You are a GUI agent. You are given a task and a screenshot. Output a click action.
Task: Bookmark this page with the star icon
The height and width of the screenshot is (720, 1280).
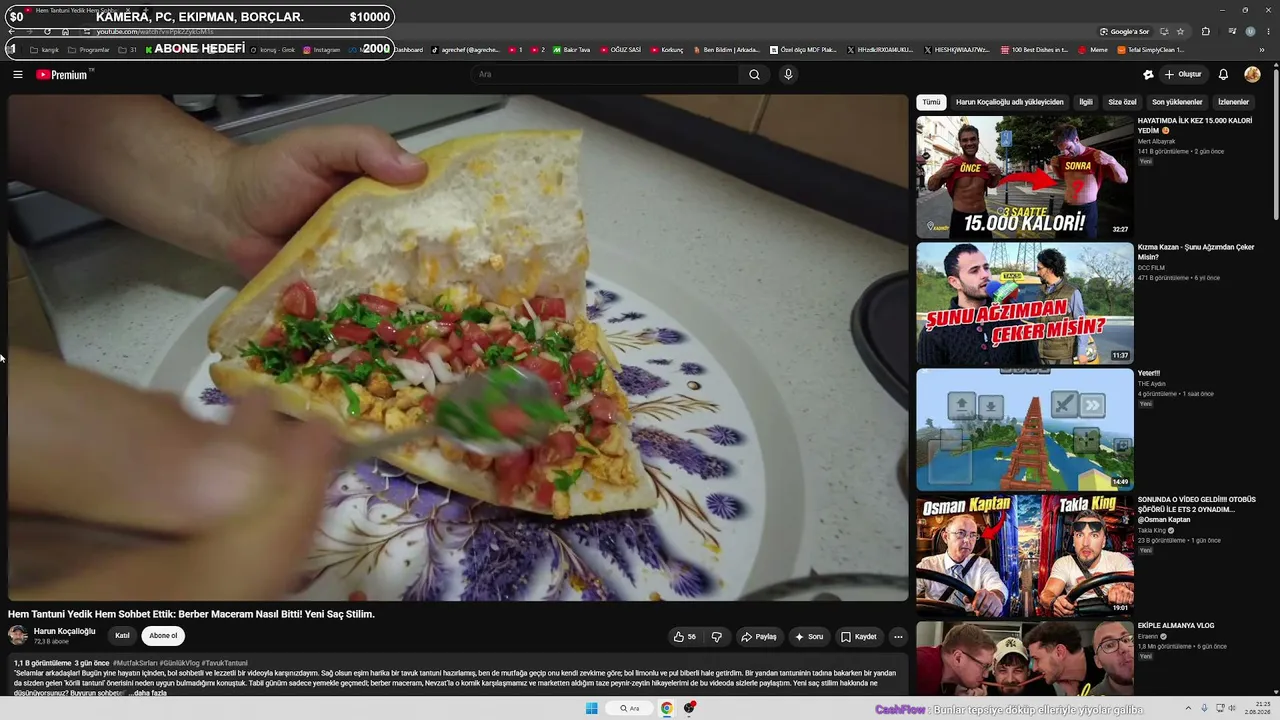[1180, 31]
